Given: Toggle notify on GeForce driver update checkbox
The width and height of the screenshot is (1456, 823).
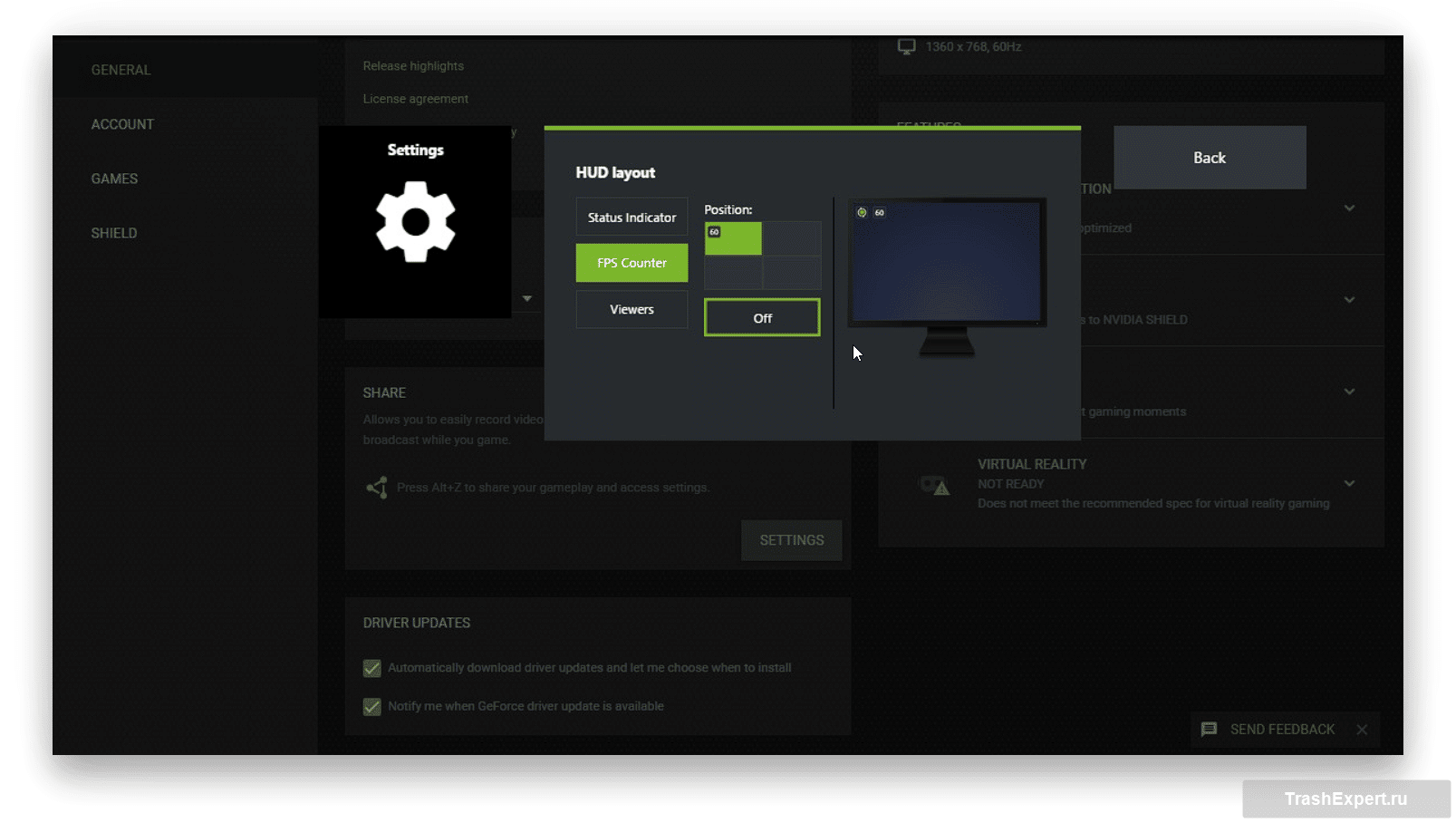Looking at the screenshot, I should tap(372, 706).
